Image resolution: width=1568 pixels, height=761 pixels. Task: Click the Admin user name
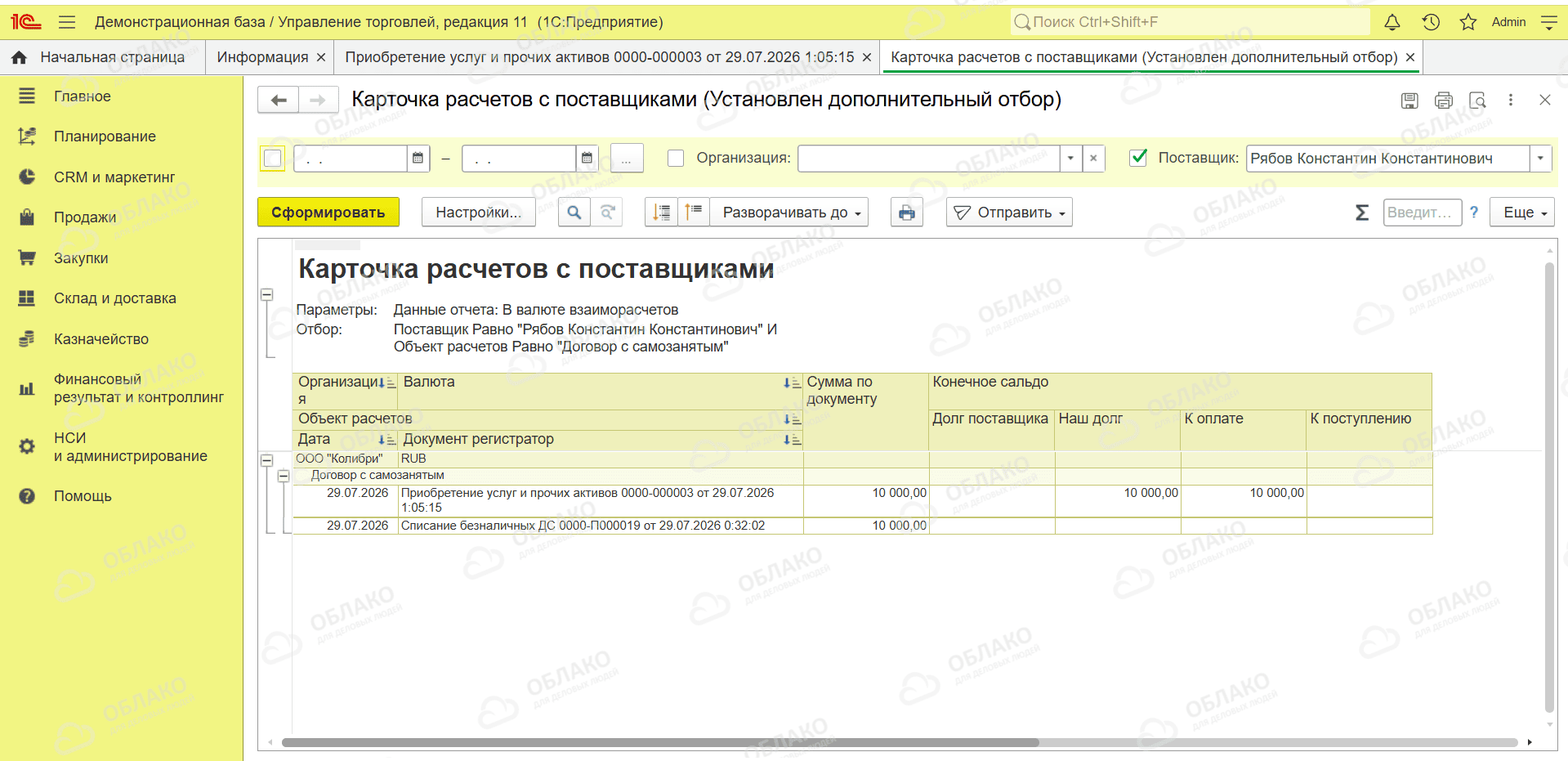pos(1508,22)
